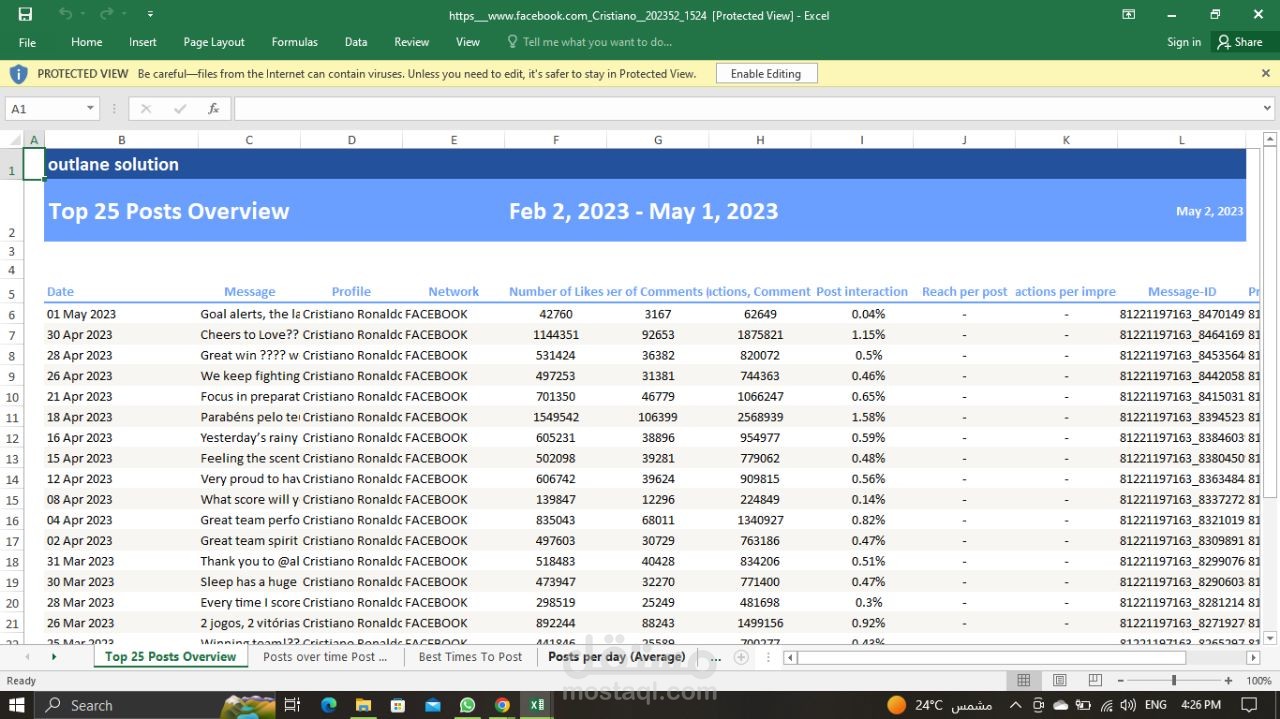Click inside the Name Box showing A1
Viewport: 1280px width, 719px height.
[x=44, y=108]
